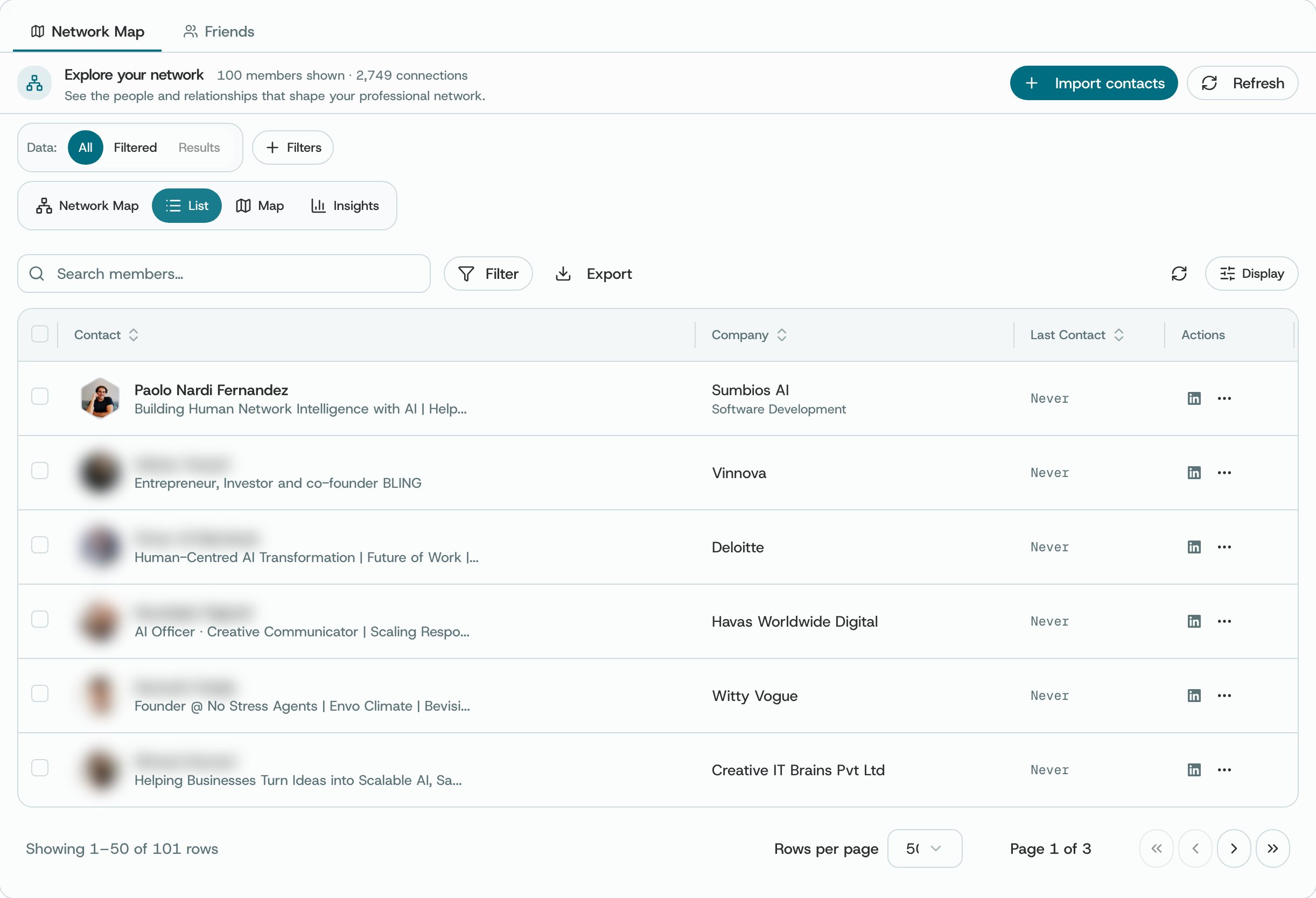The width and height of the screenshot is (1316, 898).
Task: Open more actions menu for Creative IT Brains
Action: [1224, 769]
